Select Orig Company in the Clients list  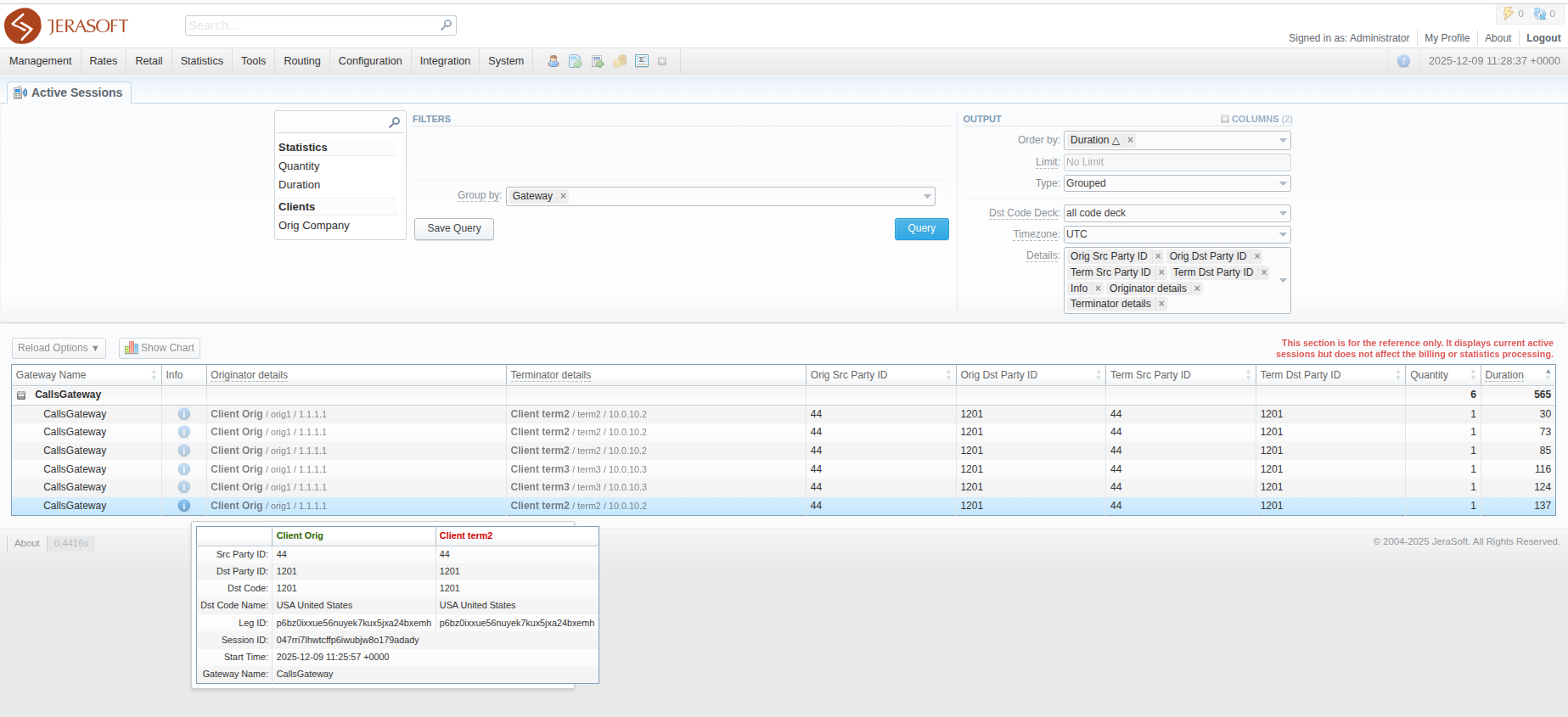[x=314, y=226]
